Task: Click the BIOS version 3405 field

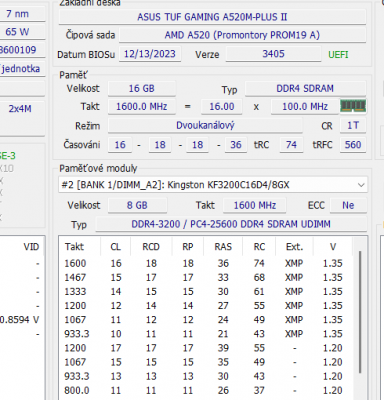Action: click(x=273, y=54)
